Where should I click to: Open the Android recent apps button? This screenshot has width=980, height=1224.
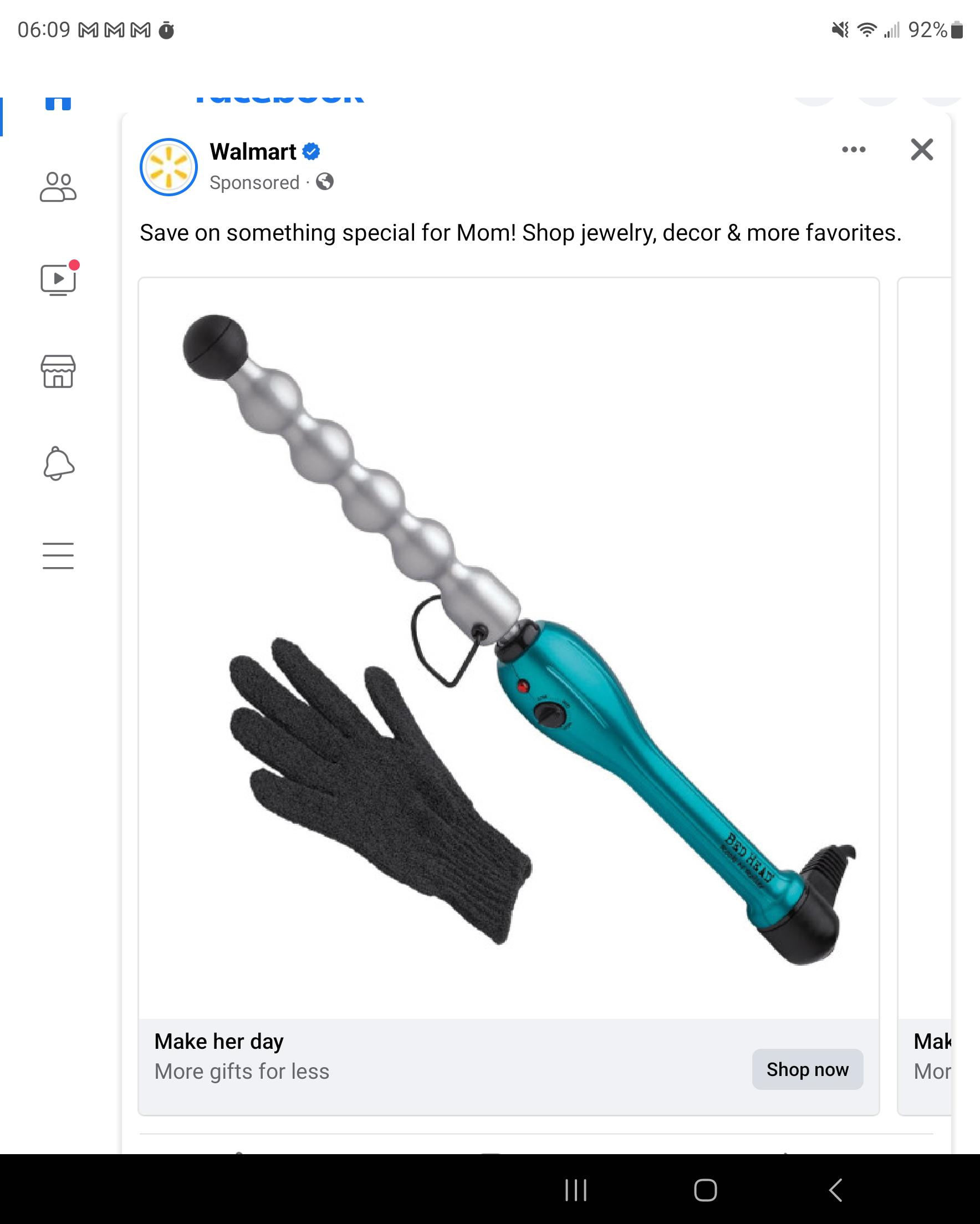[576, 1190]
